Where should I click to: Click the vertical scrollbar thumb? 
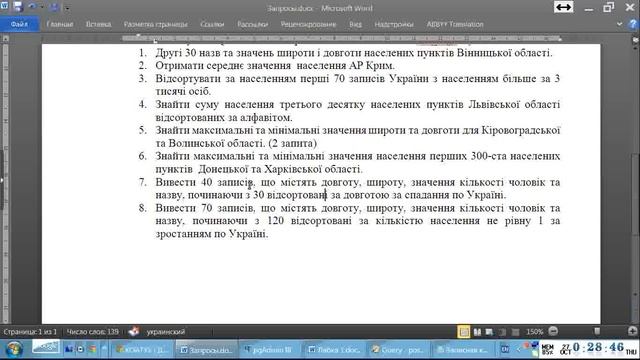point(636,194)
